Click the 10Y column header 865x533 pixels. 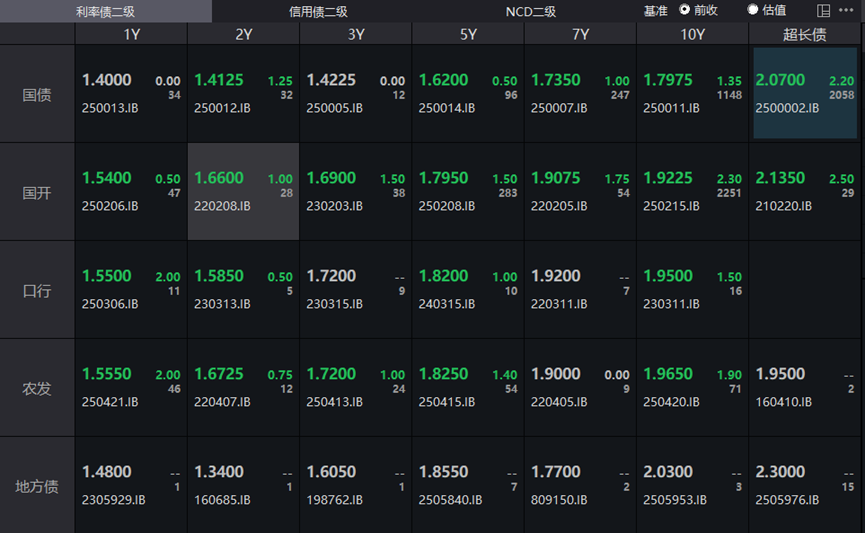pyautogui.click(x=692, y=34)
